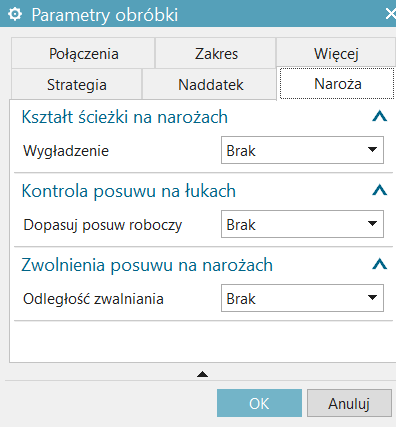Click the Kontrola posuwu na łukach heading
This screenshot has width=396, height=427.
(x=129, y=191)
